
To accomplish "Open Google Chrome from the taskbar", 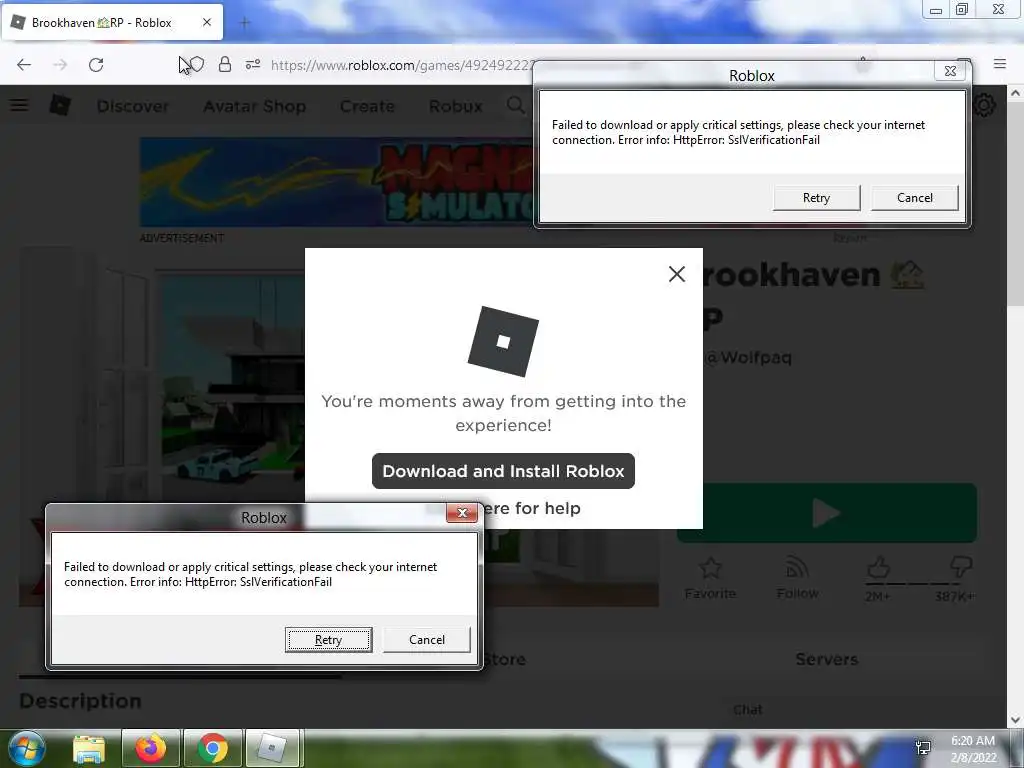I will point(212,748).
